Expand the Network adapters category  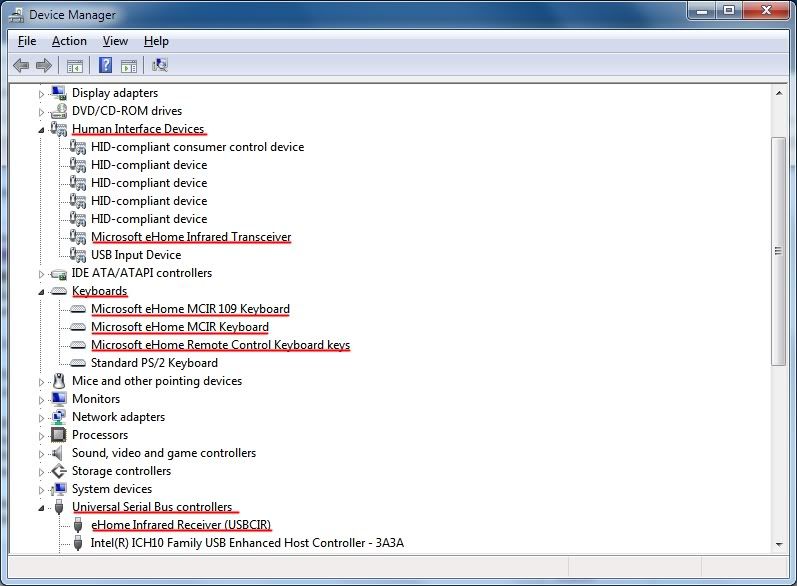(42, 417)
